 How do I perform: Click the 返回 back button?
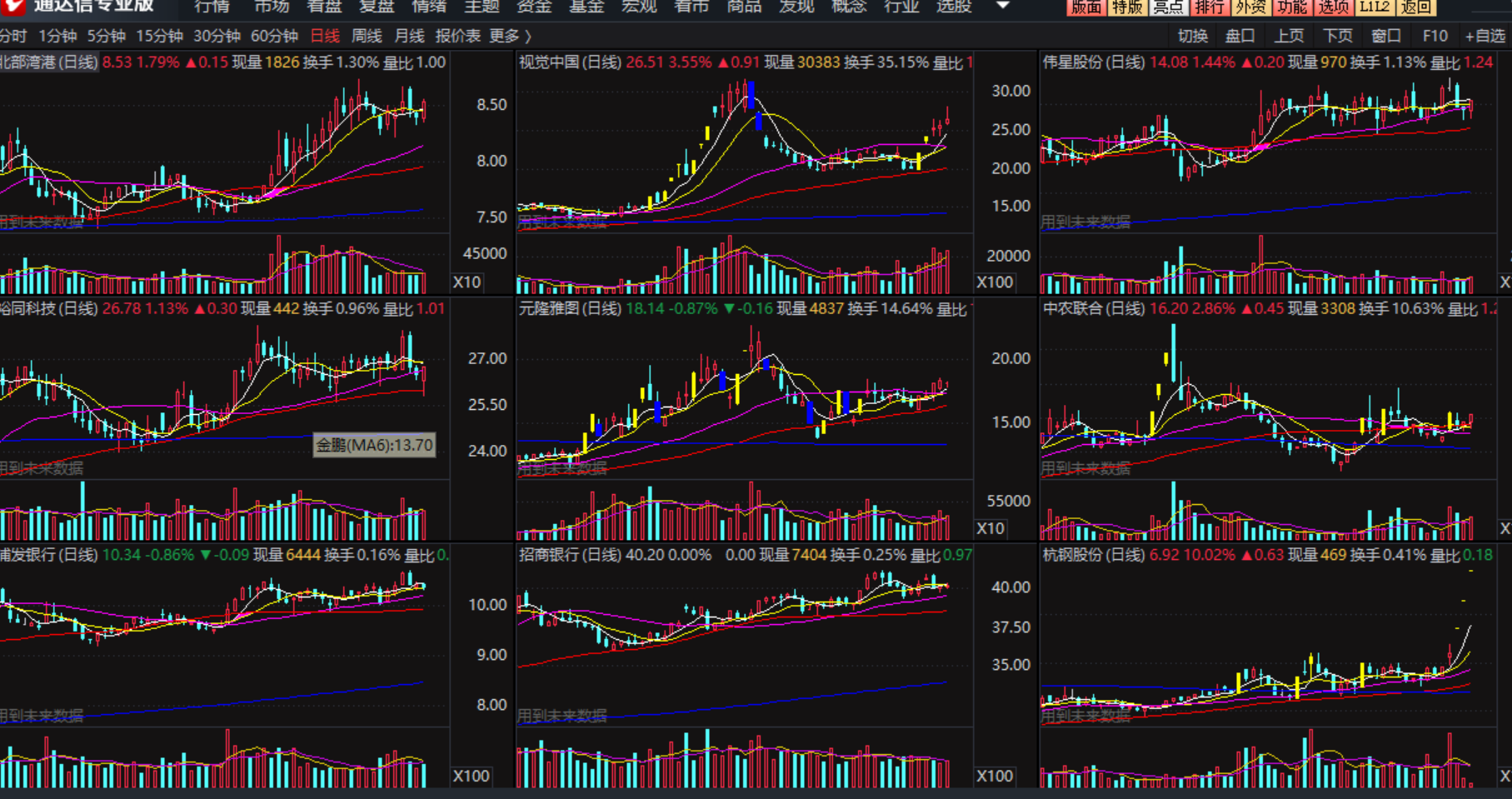pyautogui.click(x=1415, y=7)
